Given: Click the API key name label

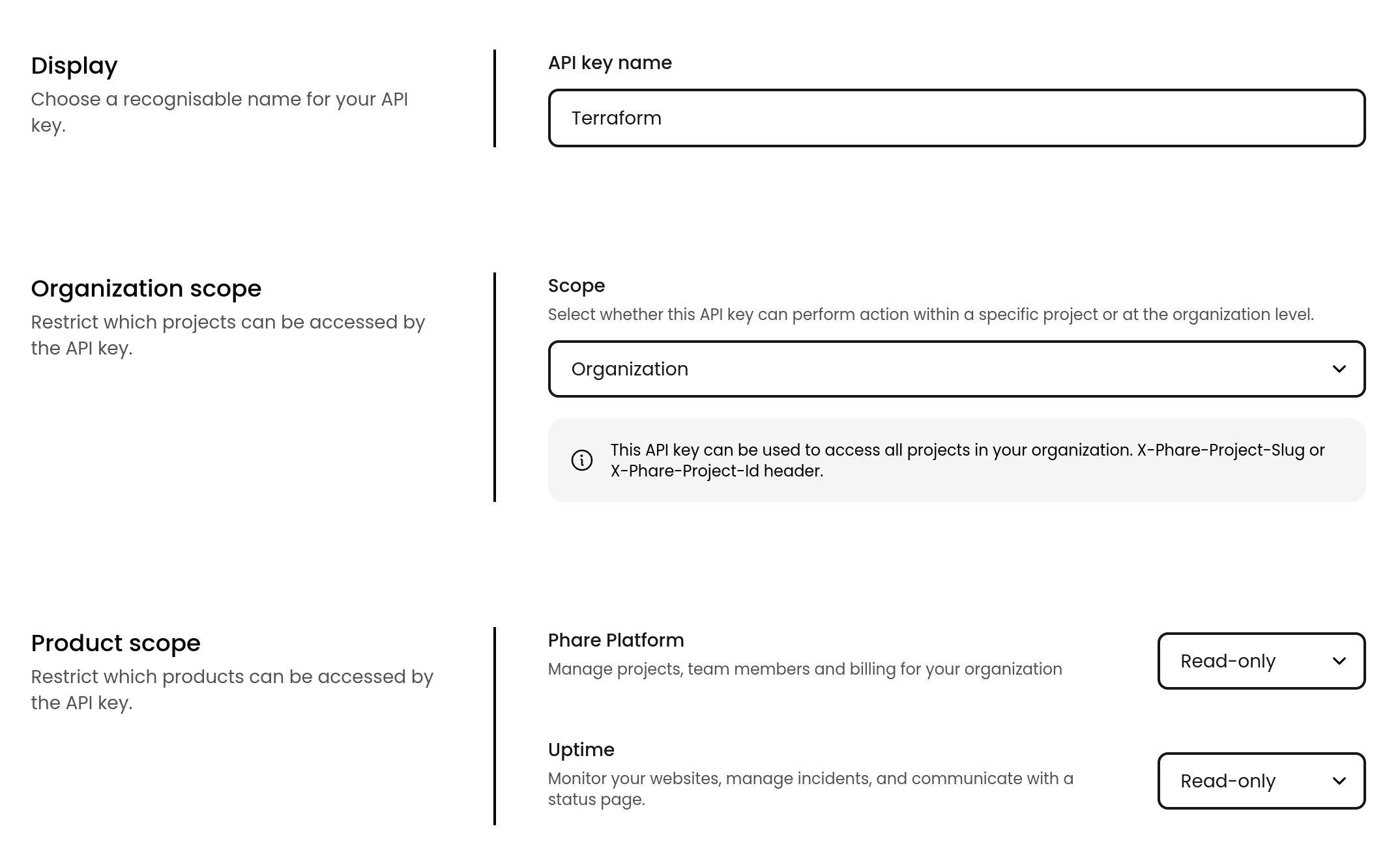Looking at the screenshot, I should pos(609,63).
